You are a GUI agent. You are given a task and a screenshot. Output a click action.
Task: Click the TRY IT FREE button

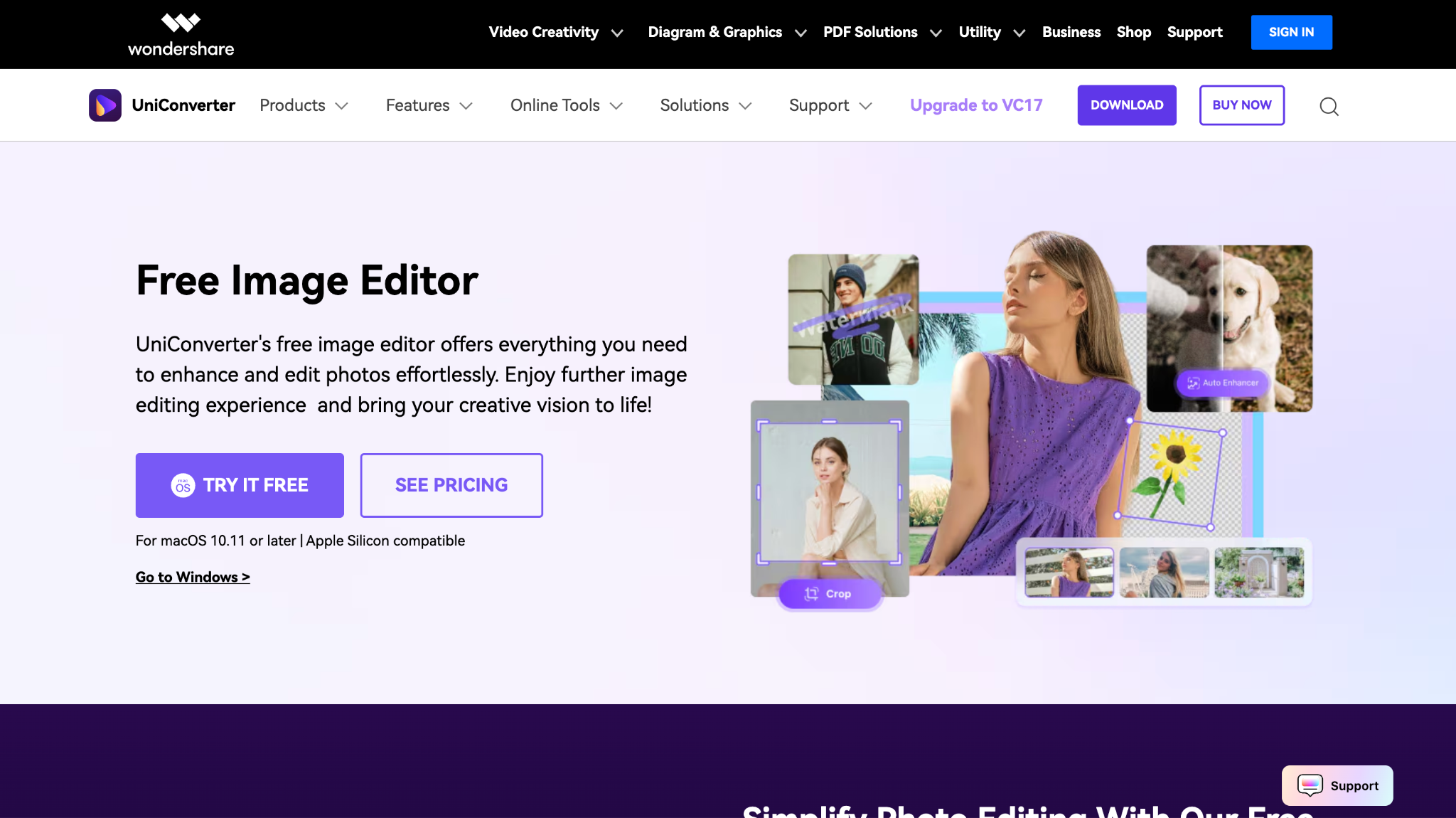pos(240,485)
